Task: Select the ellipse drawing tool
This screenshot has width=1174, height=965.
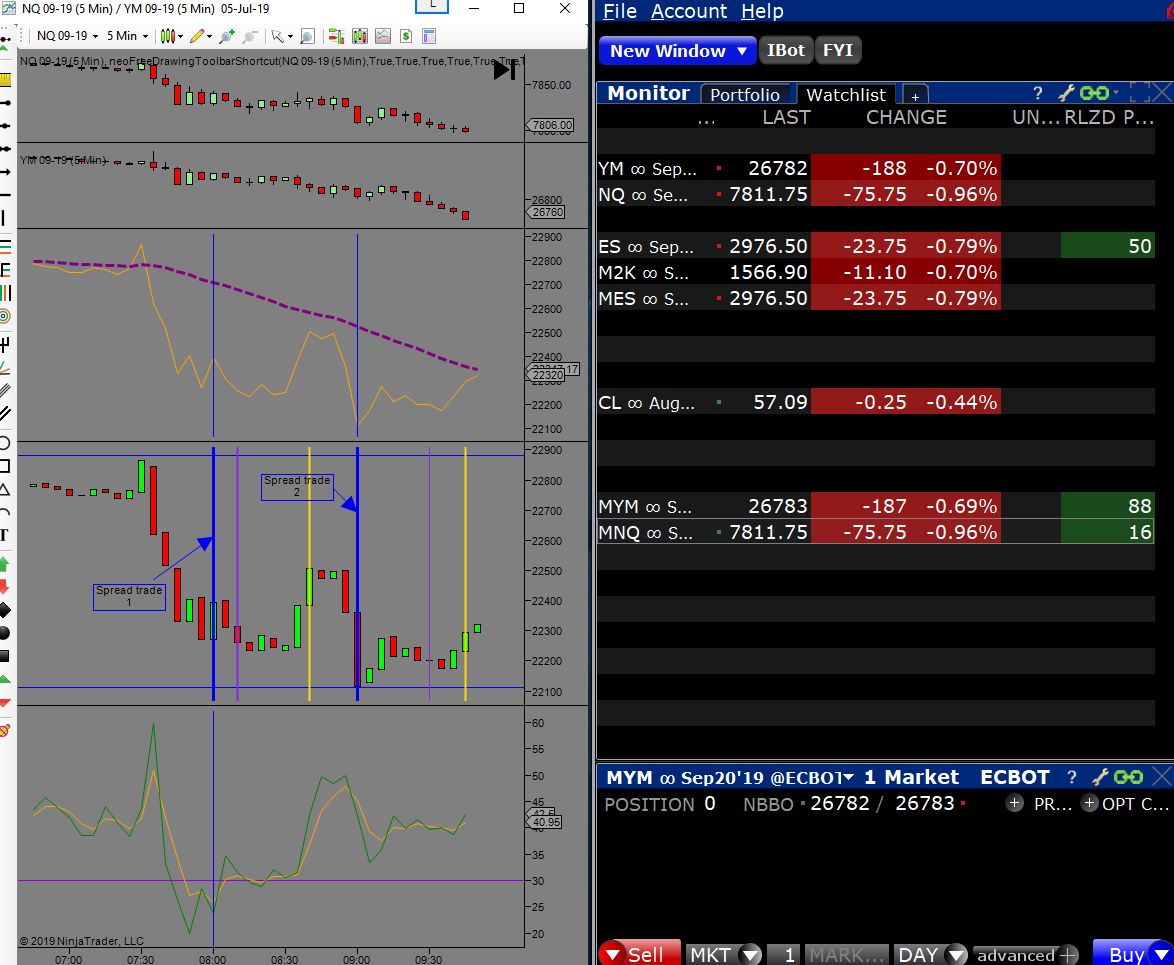Action: [5, 442]
